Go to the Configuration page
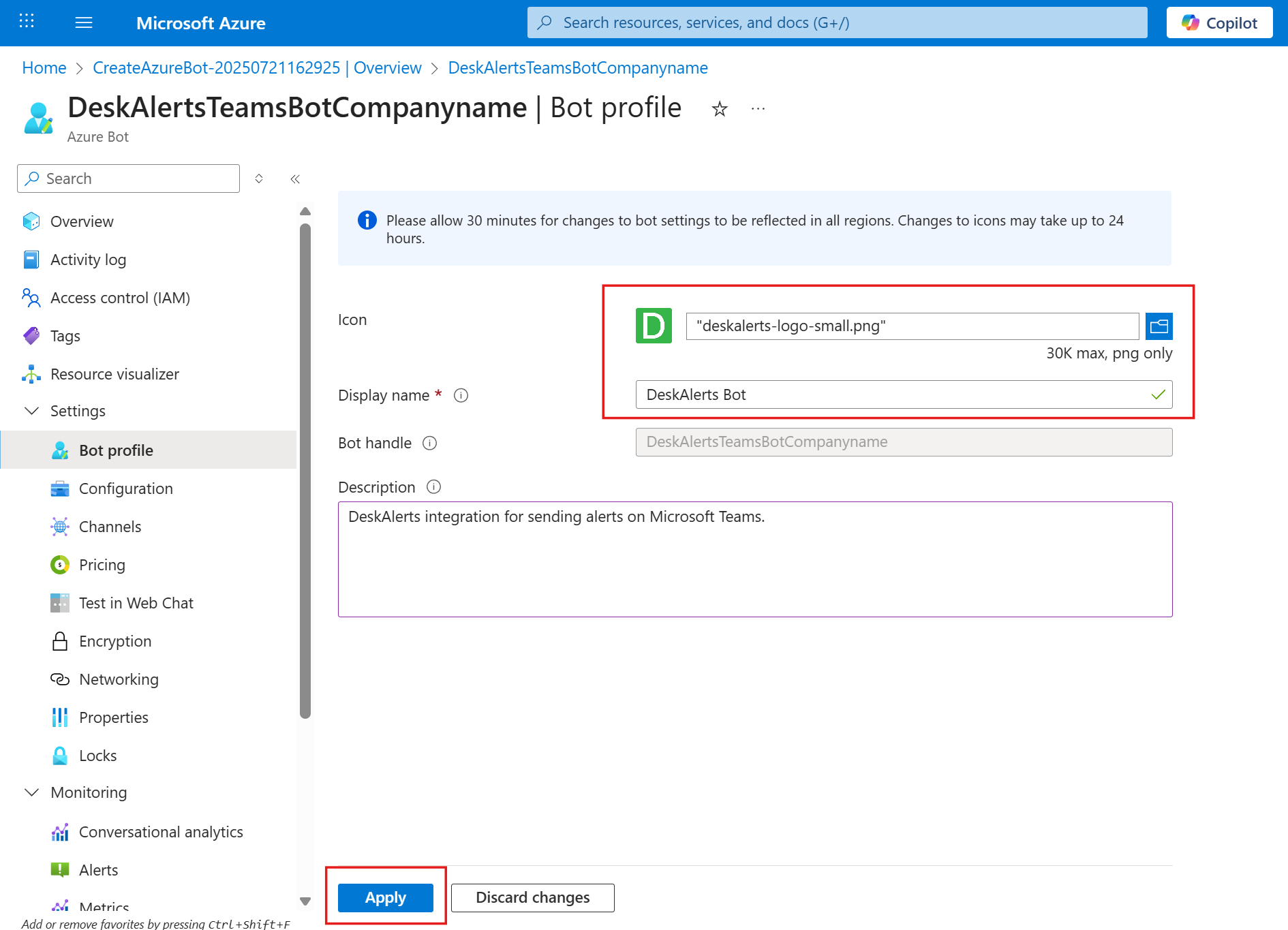This screenshot has width=1288, height=930. pos(125,489)
